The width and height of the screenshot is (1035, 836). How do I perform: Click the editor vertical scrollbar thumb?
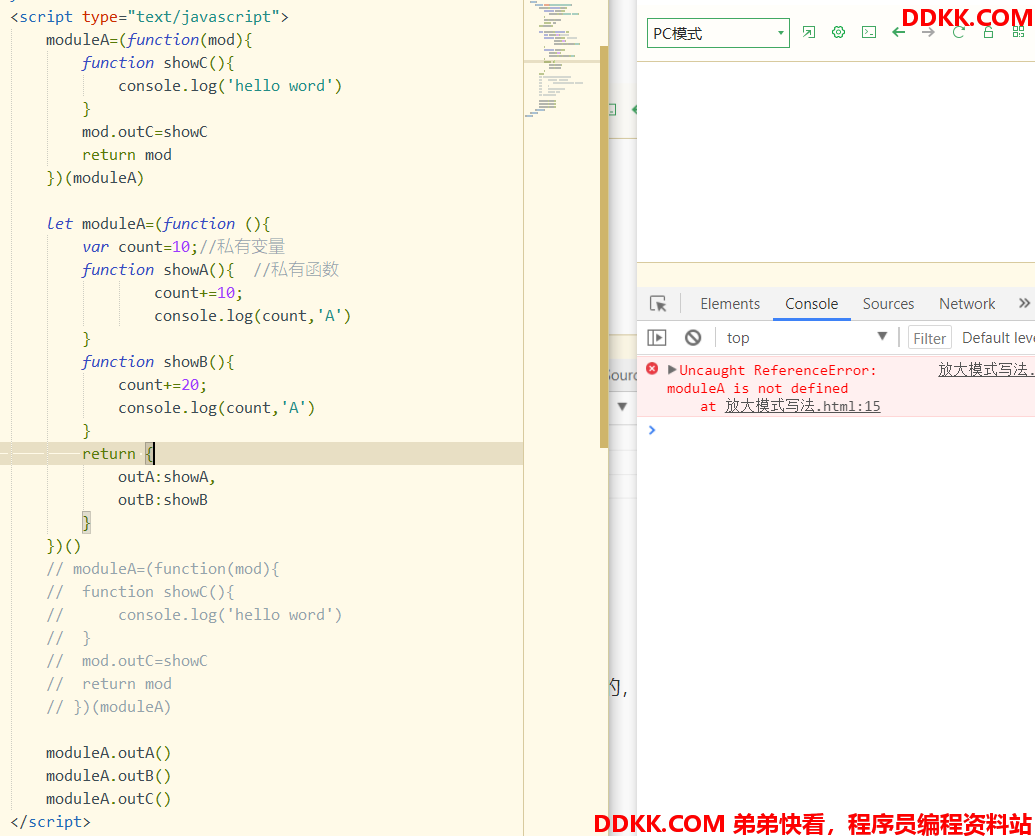pos(604,247)
